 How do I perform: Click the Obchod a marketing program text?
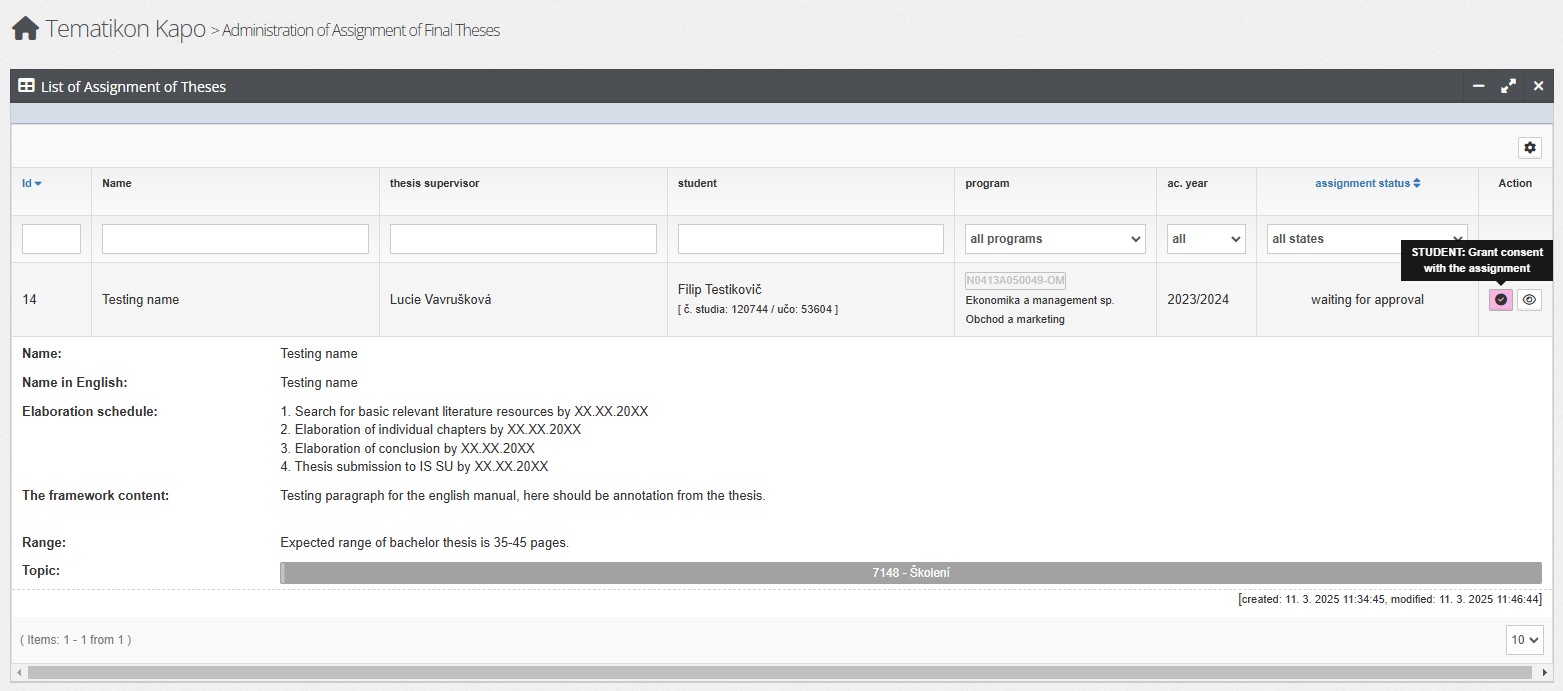(x=1015, y=319)
